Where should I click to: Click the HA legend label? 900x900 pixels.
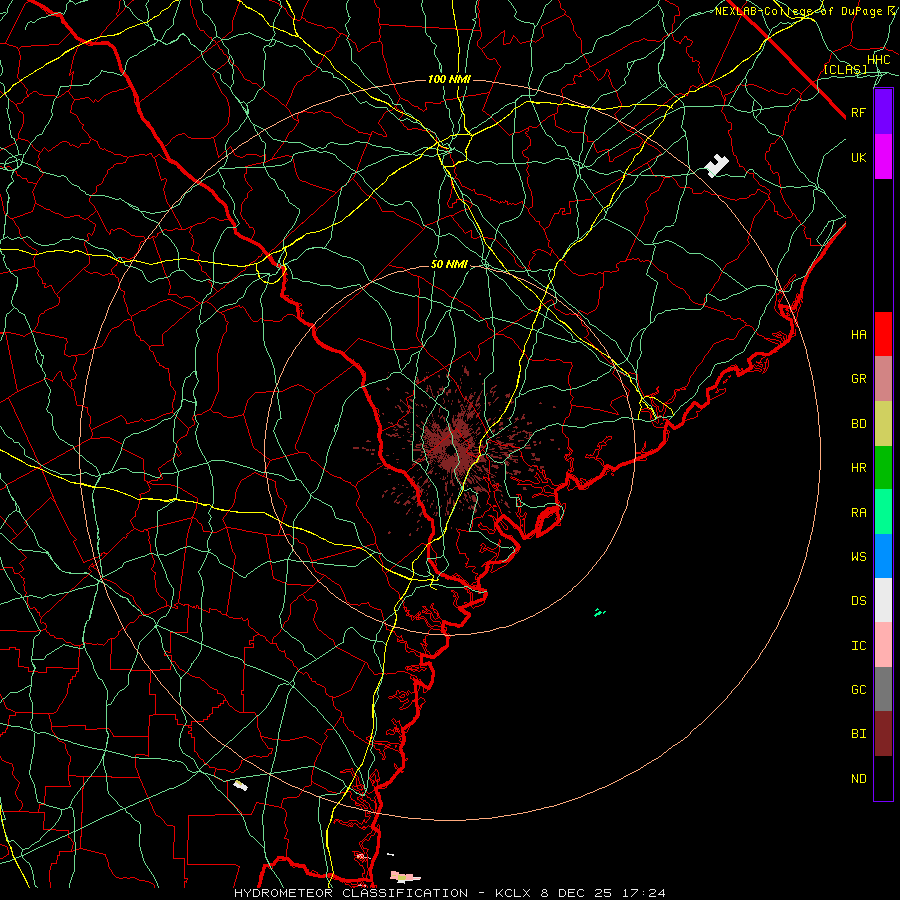[858, 335]
